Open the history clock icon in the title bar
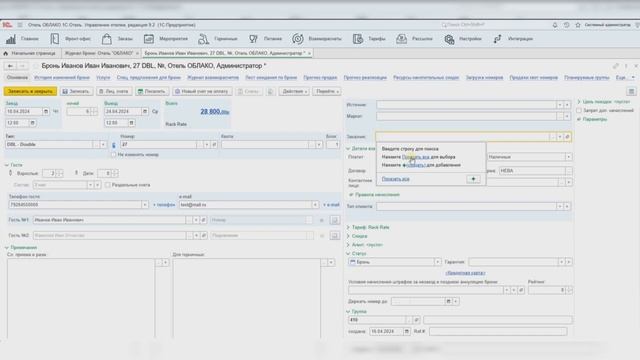This screenshot has height=360, width=640. pos(567,25)
